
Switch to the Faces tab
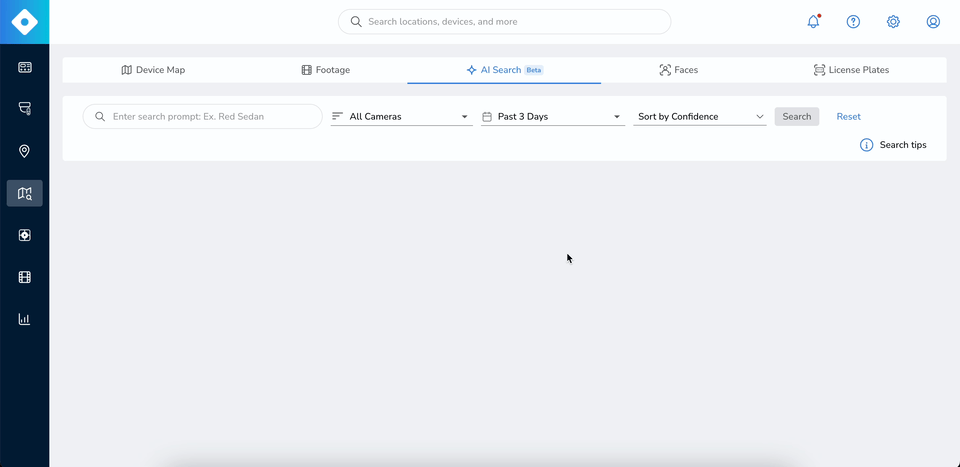coord(678,70)
